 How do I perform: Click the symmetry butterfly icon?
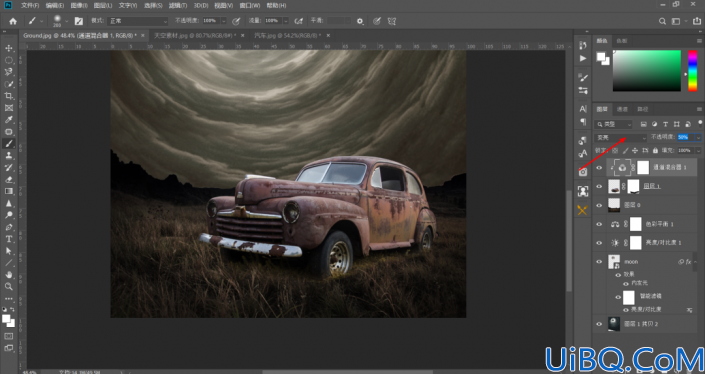(392, 21)
